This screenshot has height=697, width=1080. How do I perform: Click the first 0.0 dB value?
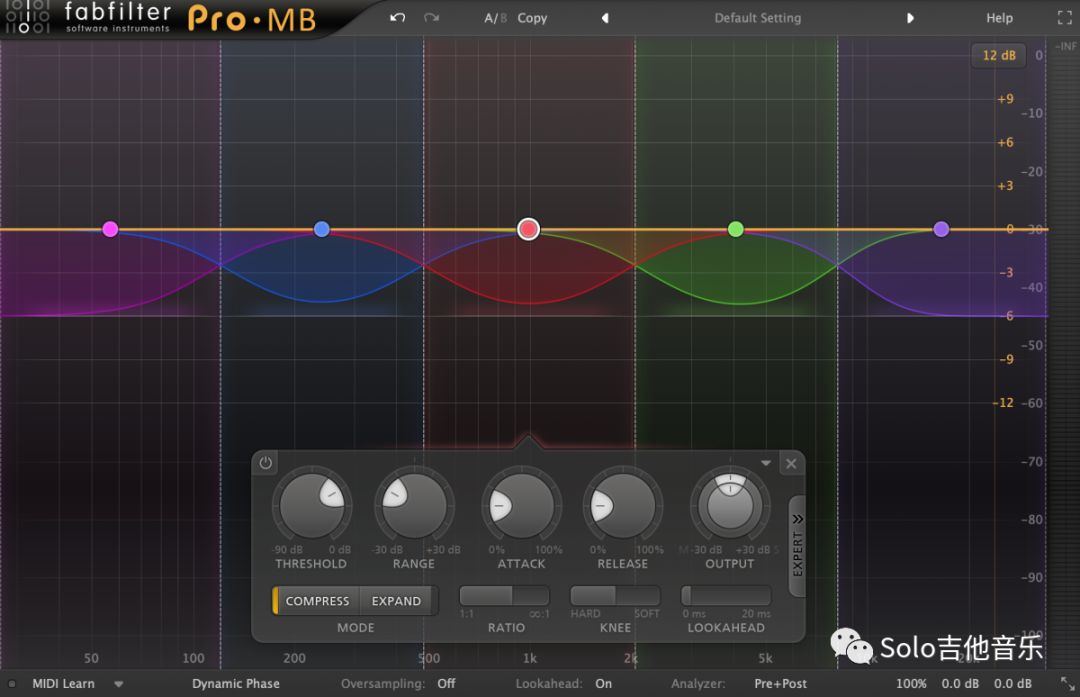(960, 684)
